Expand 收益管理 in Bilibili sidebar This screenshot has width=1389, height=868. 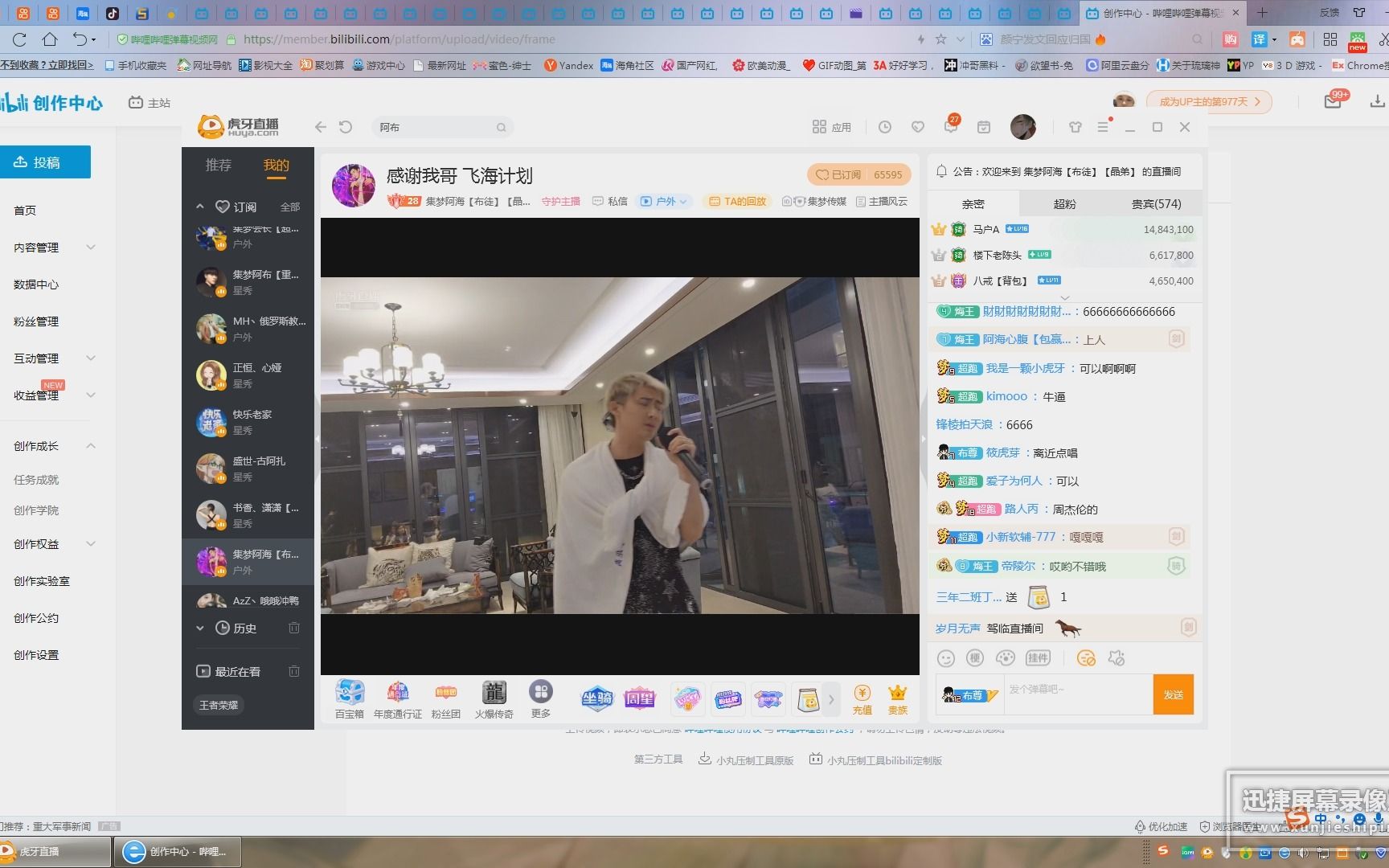tap(91, 395)
